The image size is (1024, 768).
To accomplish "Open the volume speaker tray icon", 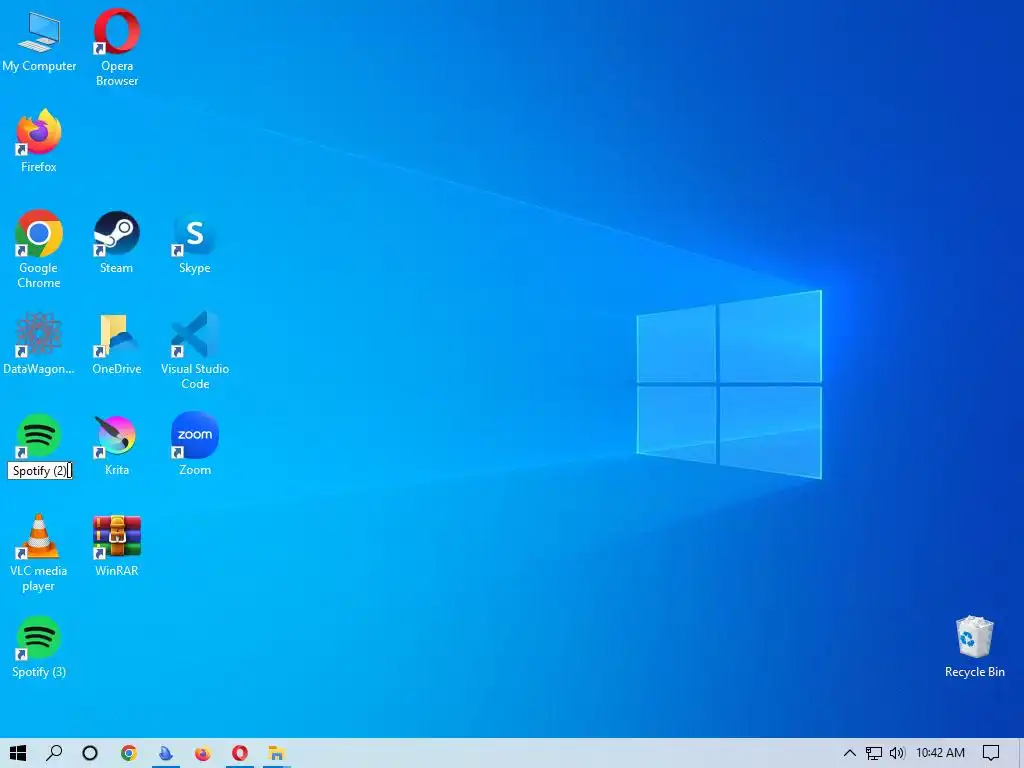I will tap(897, 753).
